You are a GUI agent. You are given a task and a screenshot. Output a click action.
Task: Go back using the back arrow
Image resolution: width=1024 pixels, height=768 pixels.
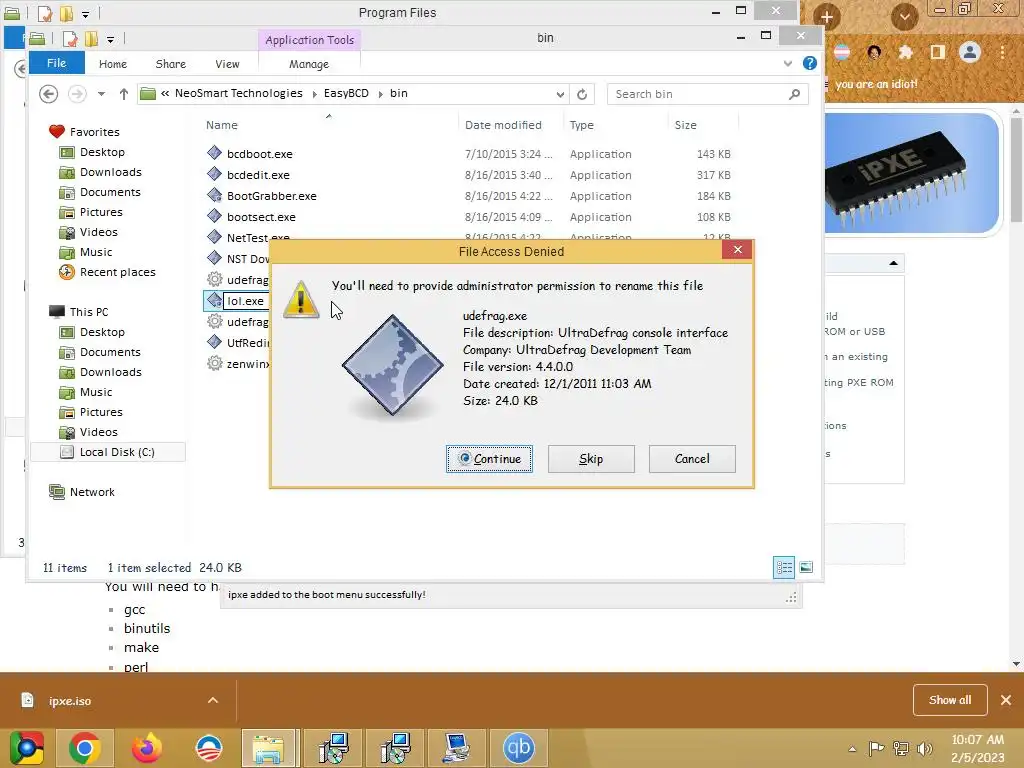tap(48, 94)
